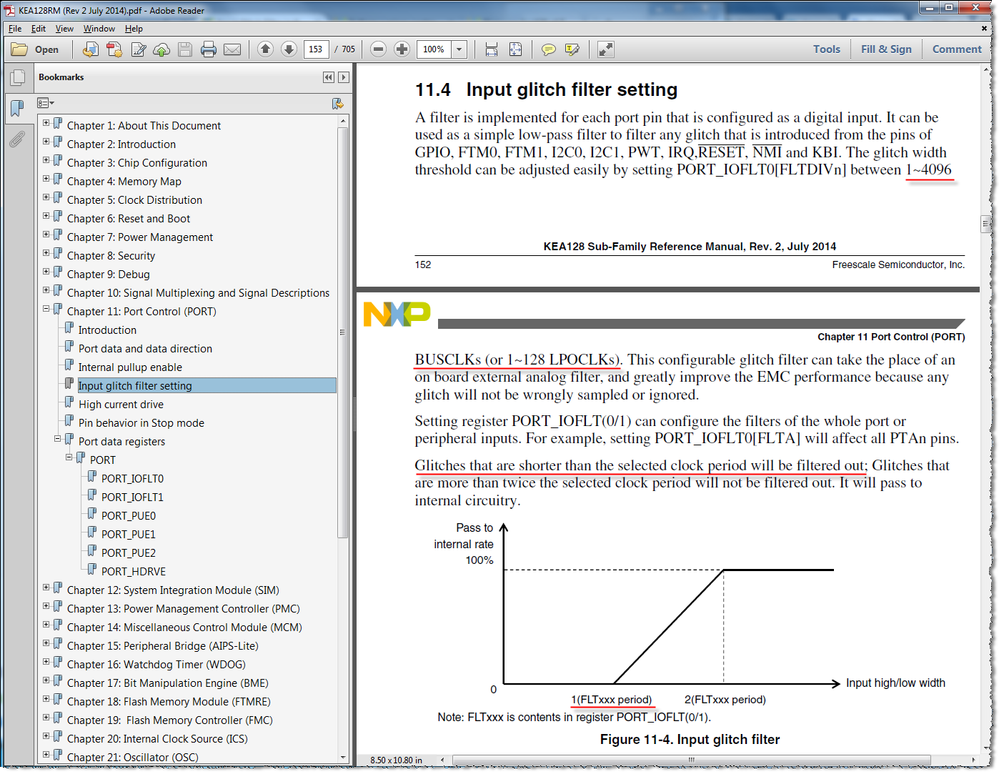Click the scrolling mode page icon
The width and height of the screenshot is (999, 772).
pos(491,49)
